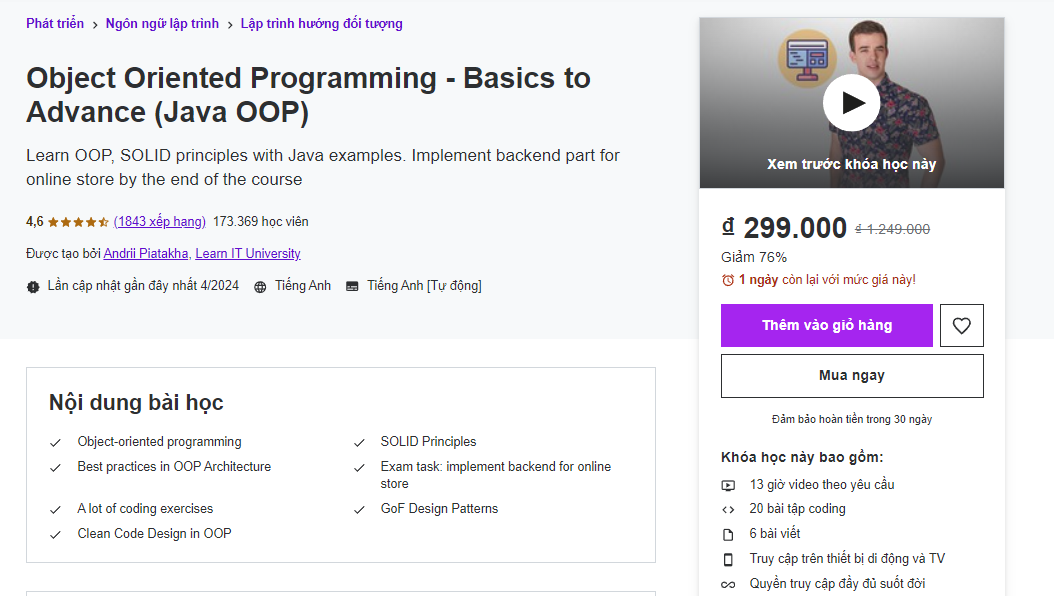Click alarm icon beside 1 ngày còn lại
Screen dimensions: 1054x596
727,277
